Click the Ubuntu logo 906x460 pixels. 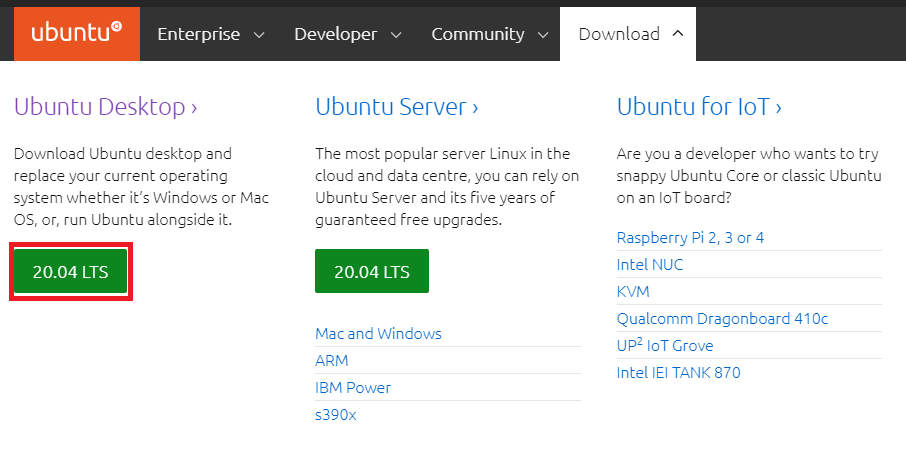click(77, 34)
